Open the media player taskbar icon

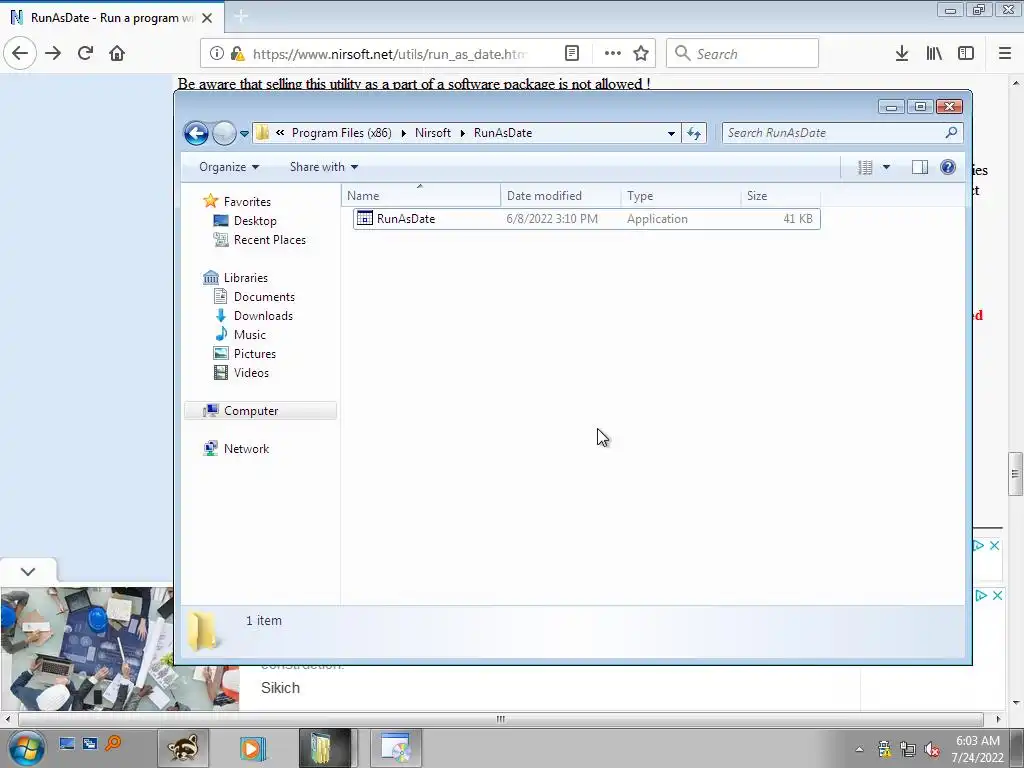pyautogui.click(x=253, y=748)
